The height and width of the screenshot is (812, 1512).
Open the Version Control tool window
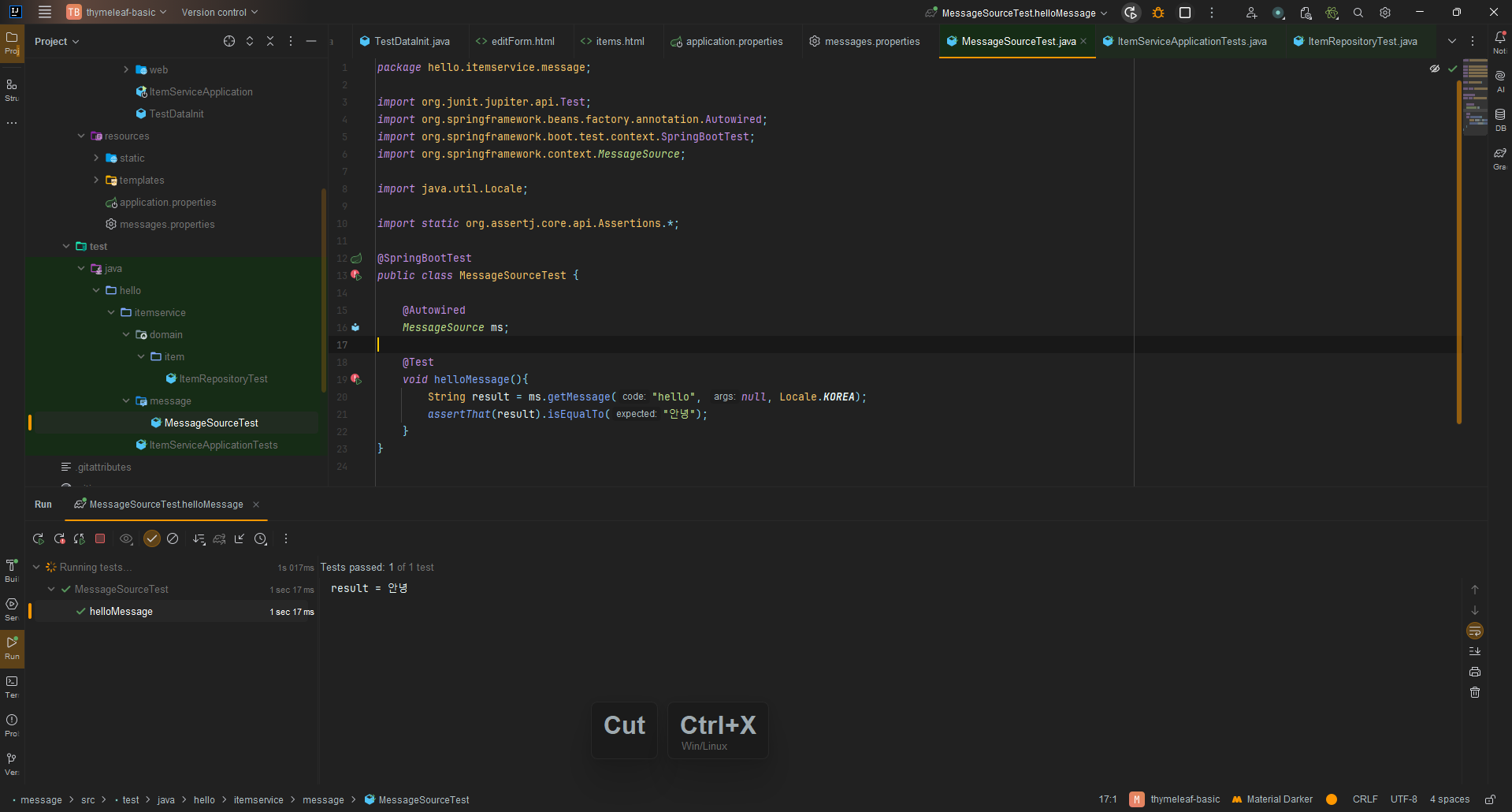click(12, 763)
